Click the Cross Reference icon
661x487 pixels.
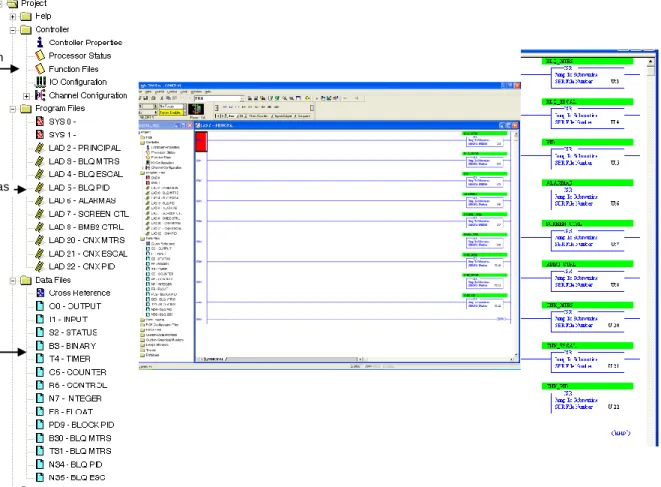pos(40,293)
